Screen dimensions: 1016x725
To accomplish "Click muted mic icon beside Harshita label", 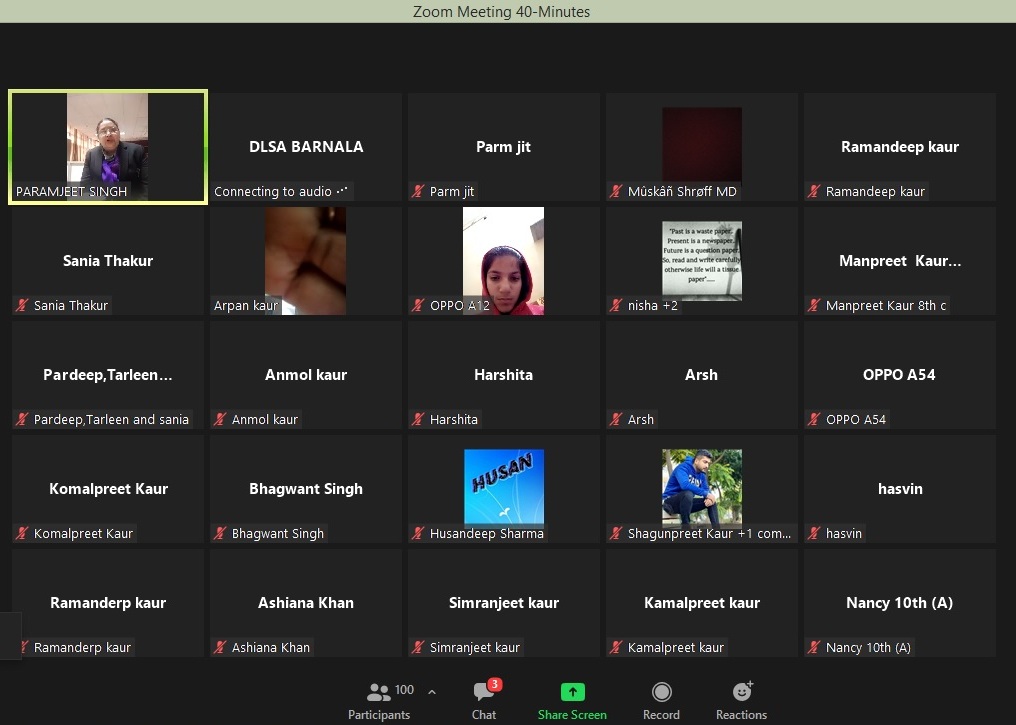I will 419,420.
